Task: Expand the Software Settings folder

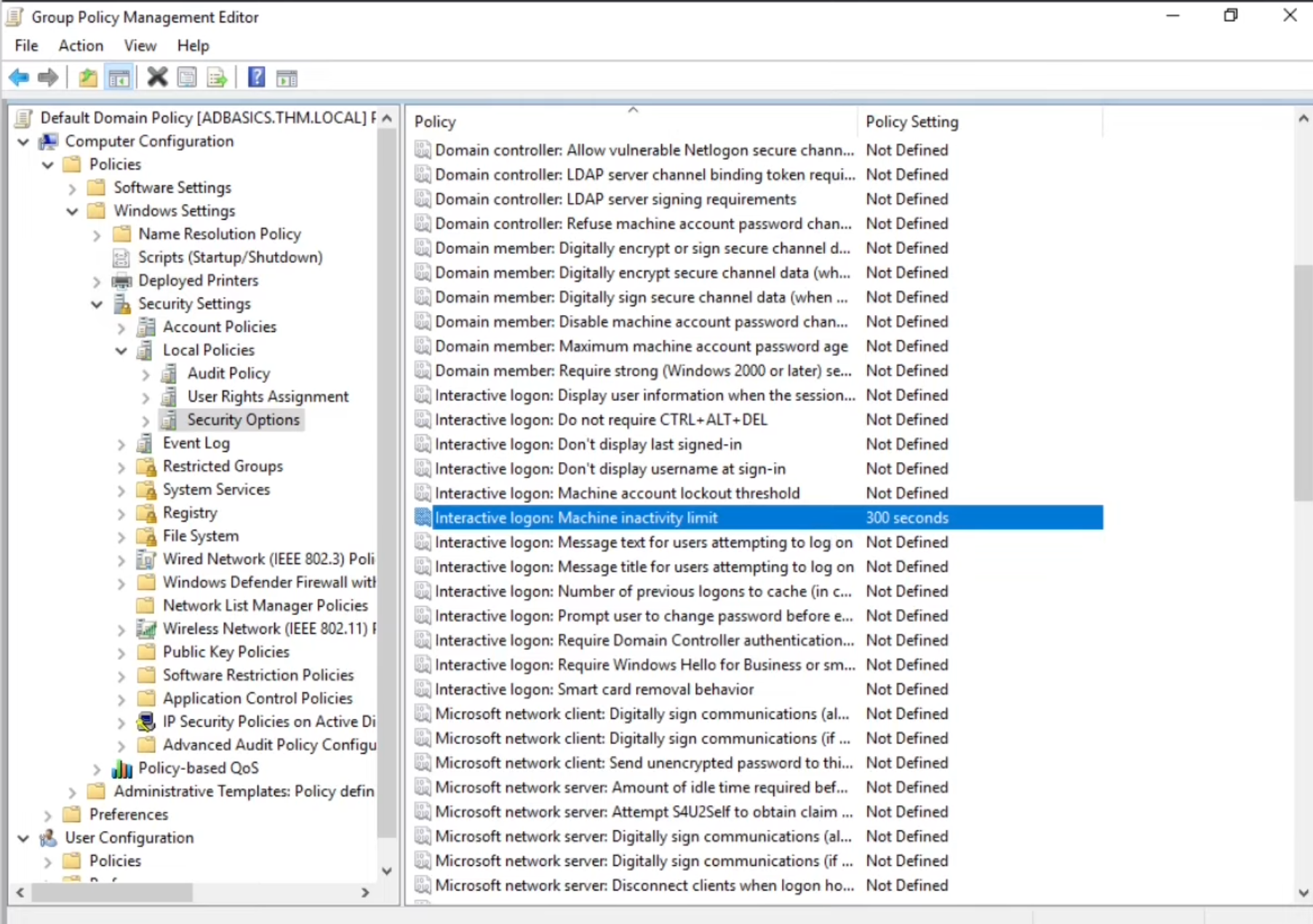Action: pyautogui.click(x=72, y=188)
